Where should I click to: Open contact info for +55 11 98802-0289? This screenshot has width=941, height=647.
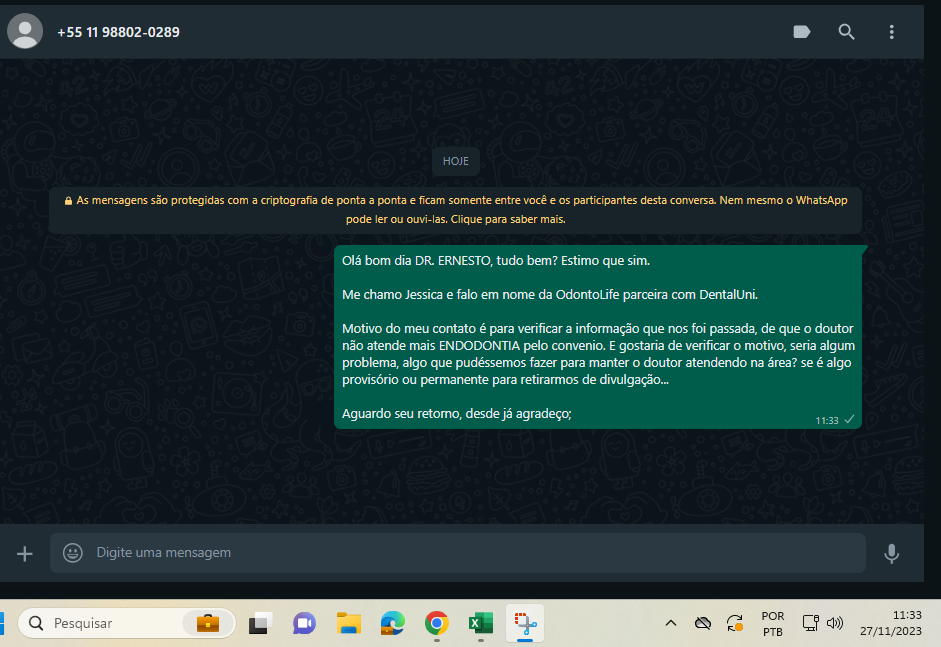click(118, 32)
